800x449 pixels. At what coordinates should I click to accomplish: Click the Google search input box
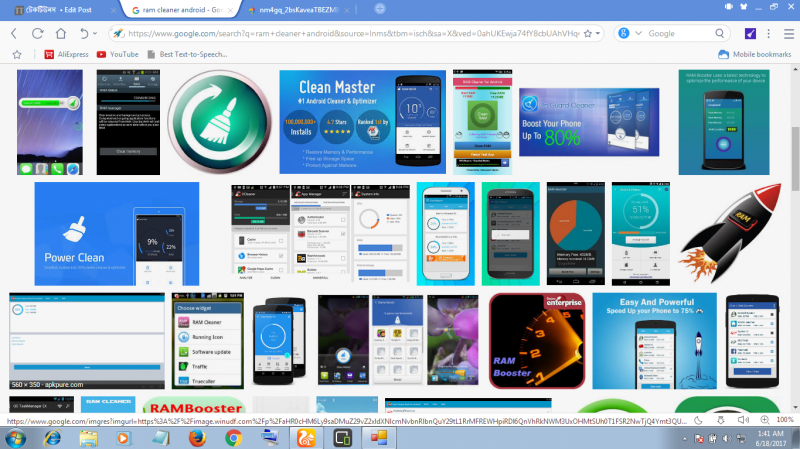click(x=679, y=34)
